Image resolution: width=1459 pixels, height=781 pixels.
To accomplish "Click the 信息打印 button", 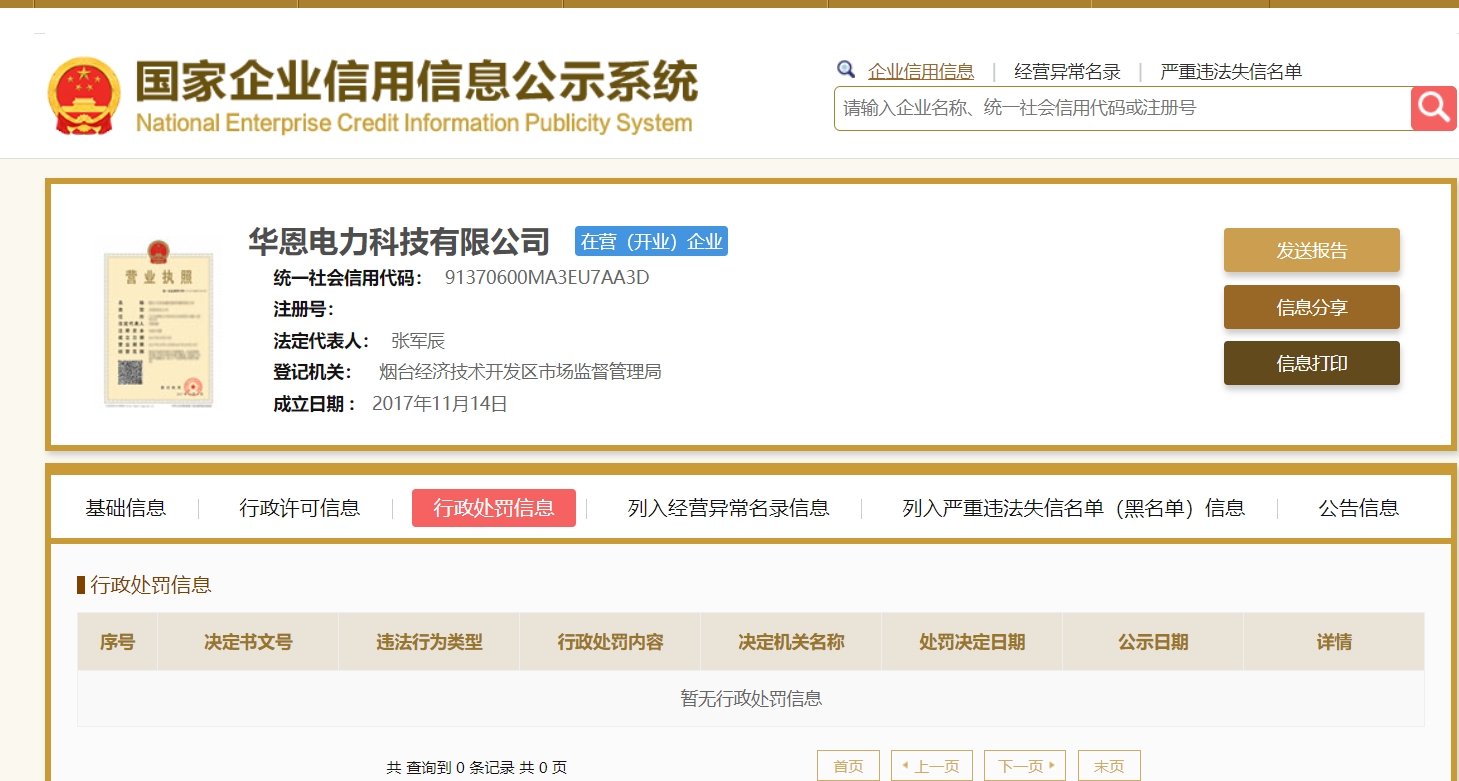I will (x=1312, y=363).
